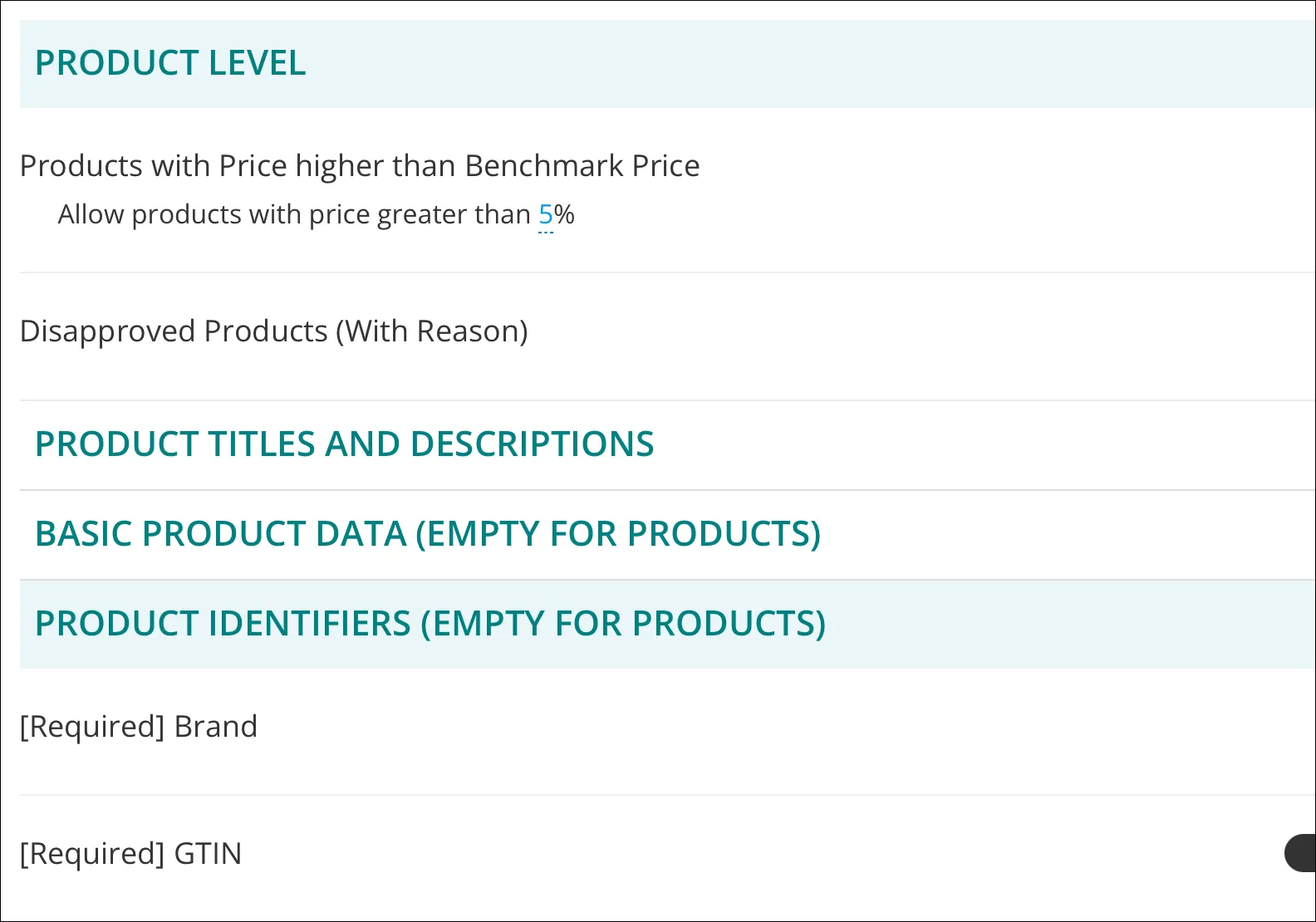Open the Disapproved Products (With Reason) row
Screen dimensions: 1316x922
(273, 331)
